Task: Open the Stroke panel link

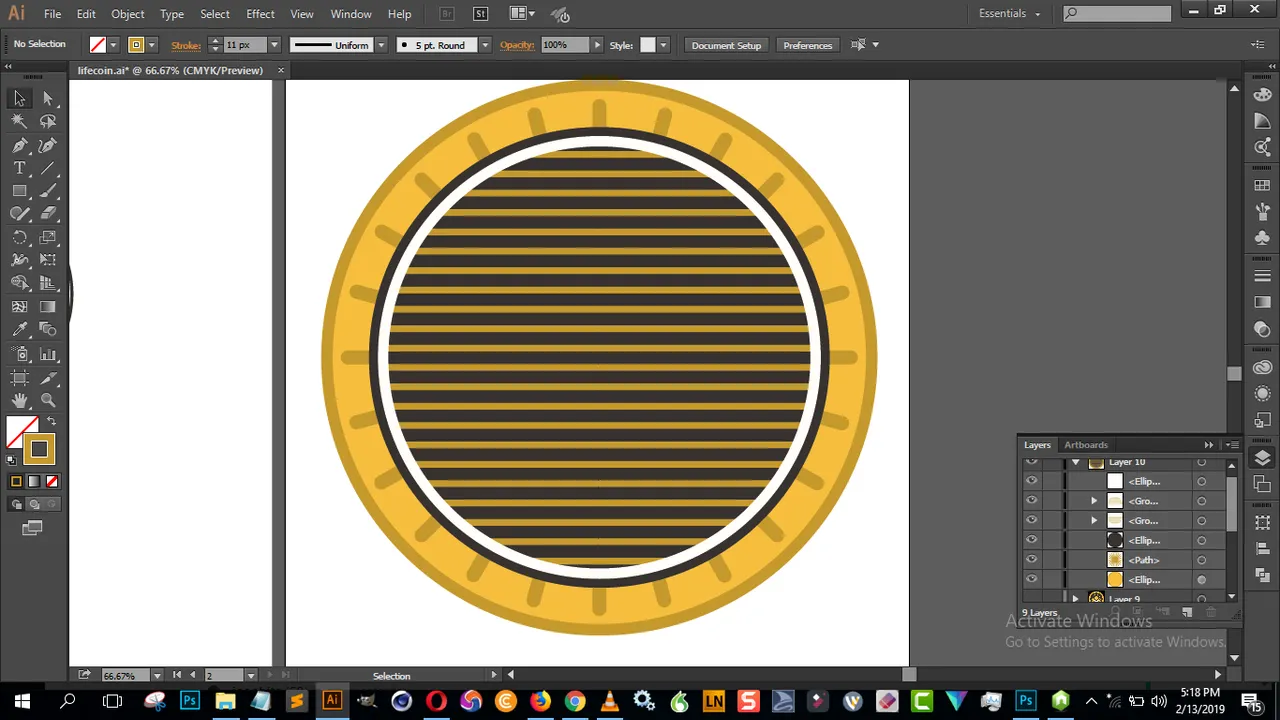Action: click(x=186, y=45)
